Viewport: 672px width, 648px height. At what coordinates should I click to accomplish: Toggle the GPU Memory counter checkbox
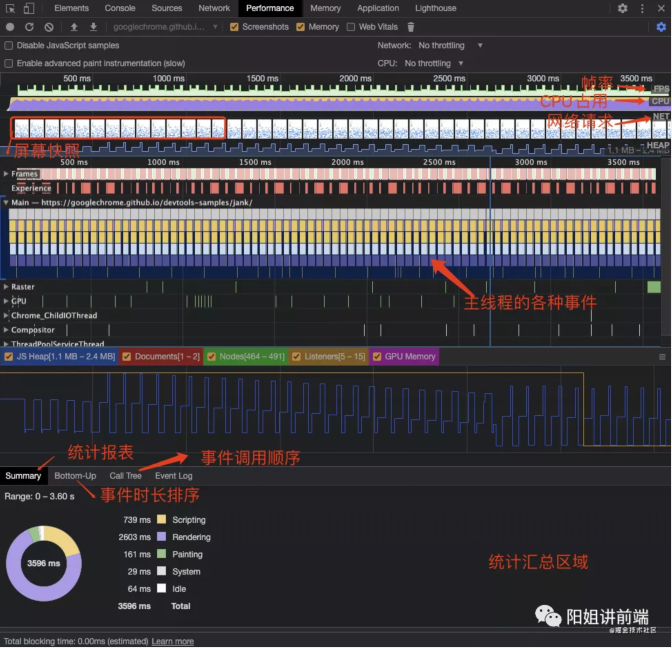377,357
